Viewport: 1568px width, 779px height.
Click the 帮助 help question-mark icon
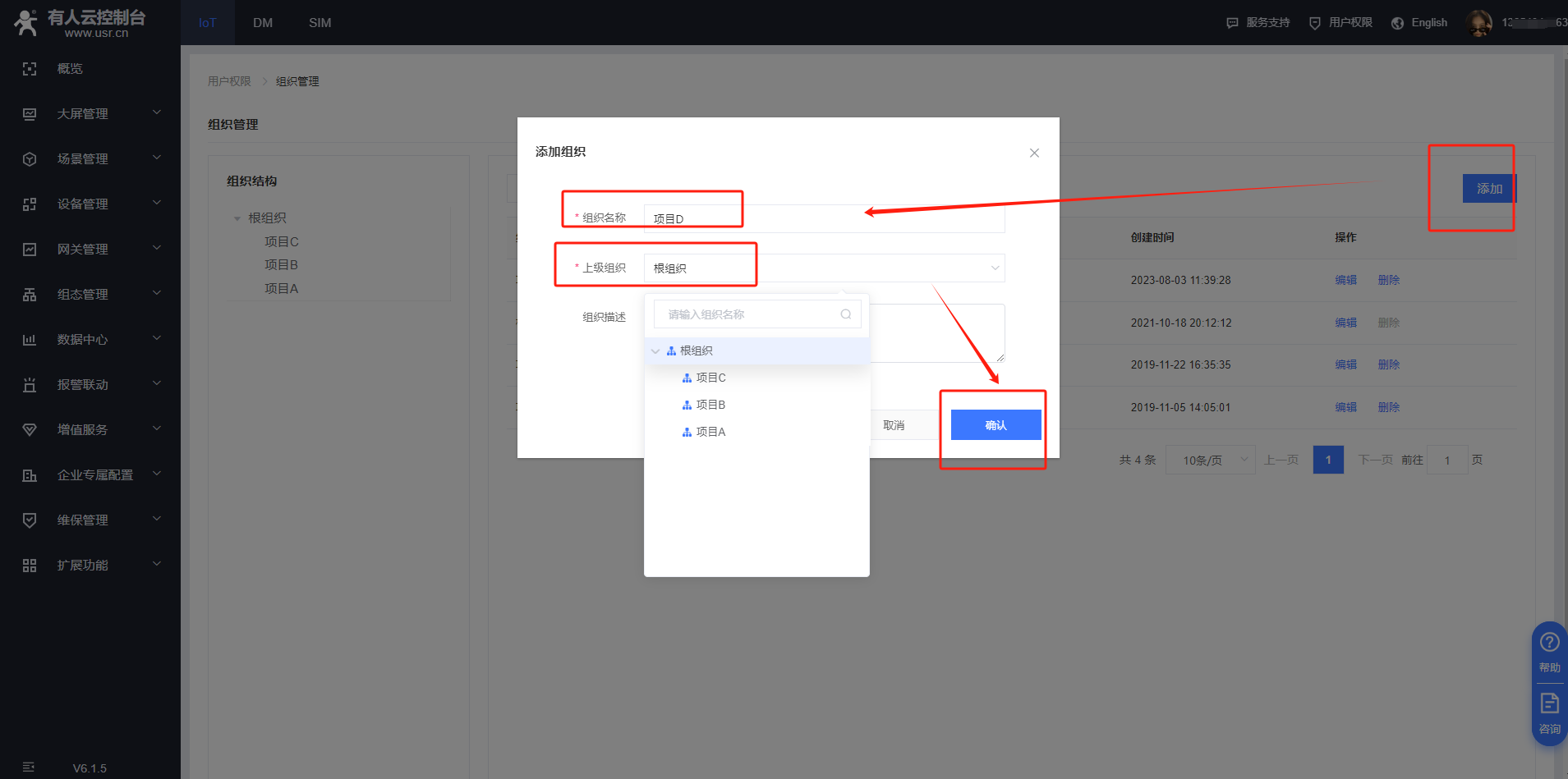pyautogui.click(x=1549, y=643)
